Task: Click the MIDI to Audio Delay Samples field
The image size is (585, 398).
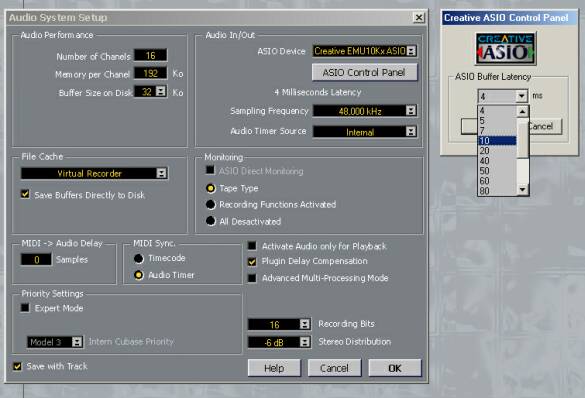Action: pyautogui.click(x=36, y=260)
